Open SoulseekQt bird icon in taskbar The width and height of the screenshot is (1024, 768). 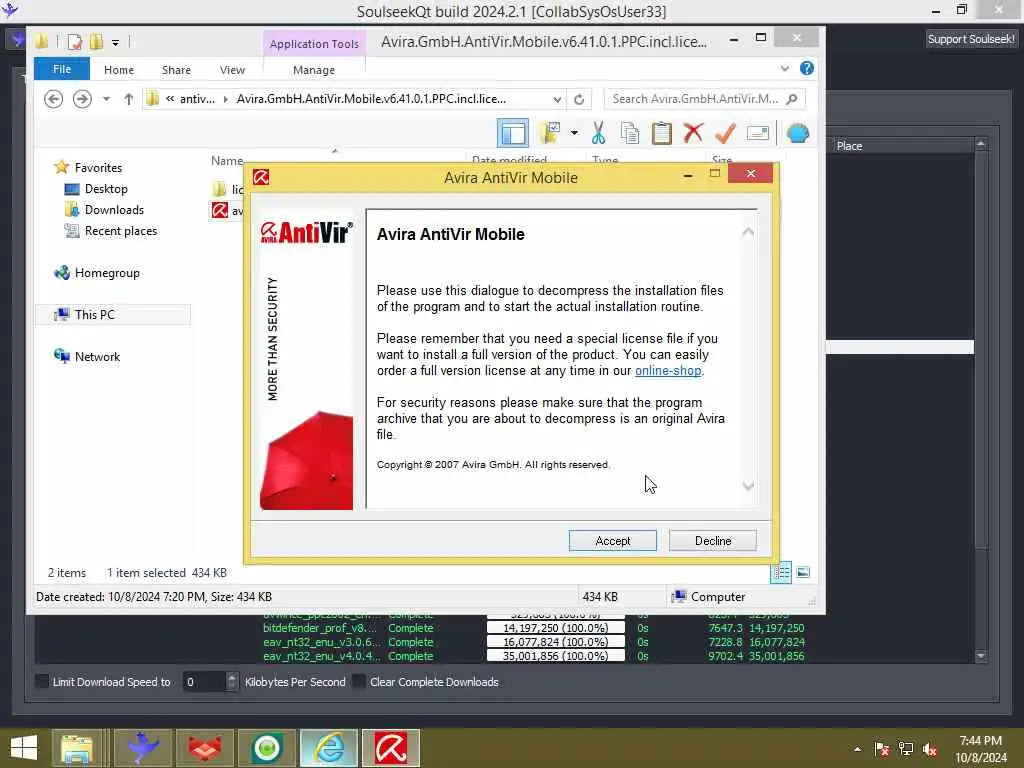(x=143, y=748)
